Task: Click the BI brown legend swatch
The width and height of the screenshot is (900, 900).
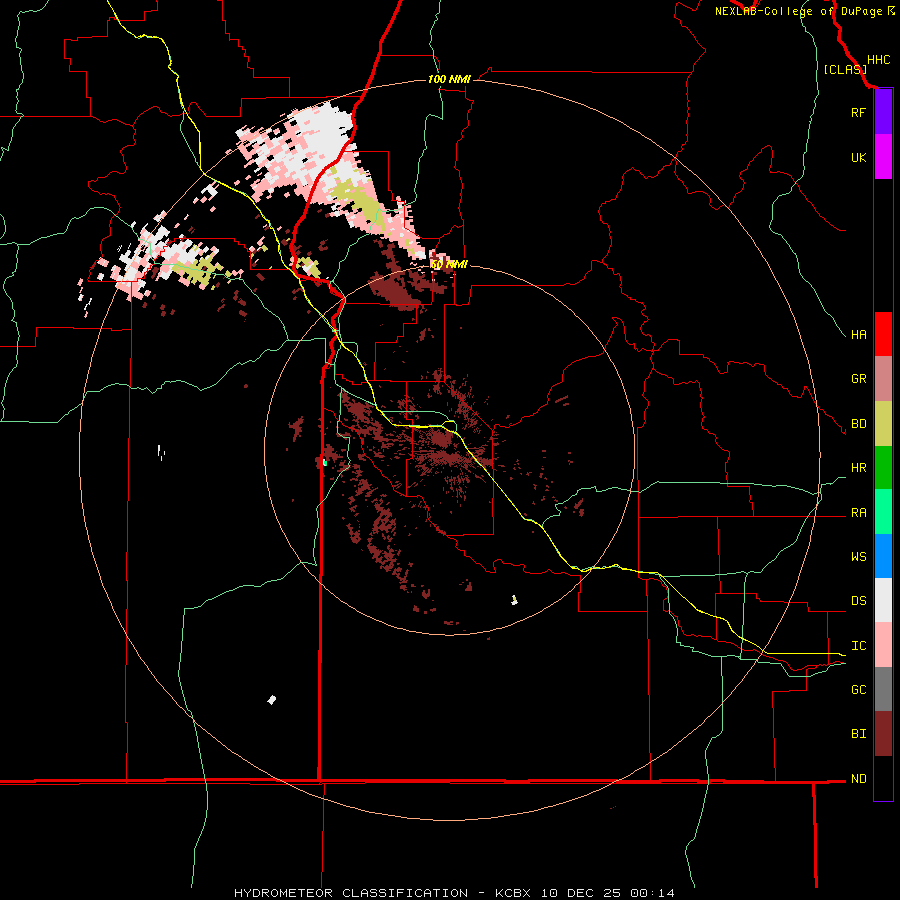Action: point(883,734)
